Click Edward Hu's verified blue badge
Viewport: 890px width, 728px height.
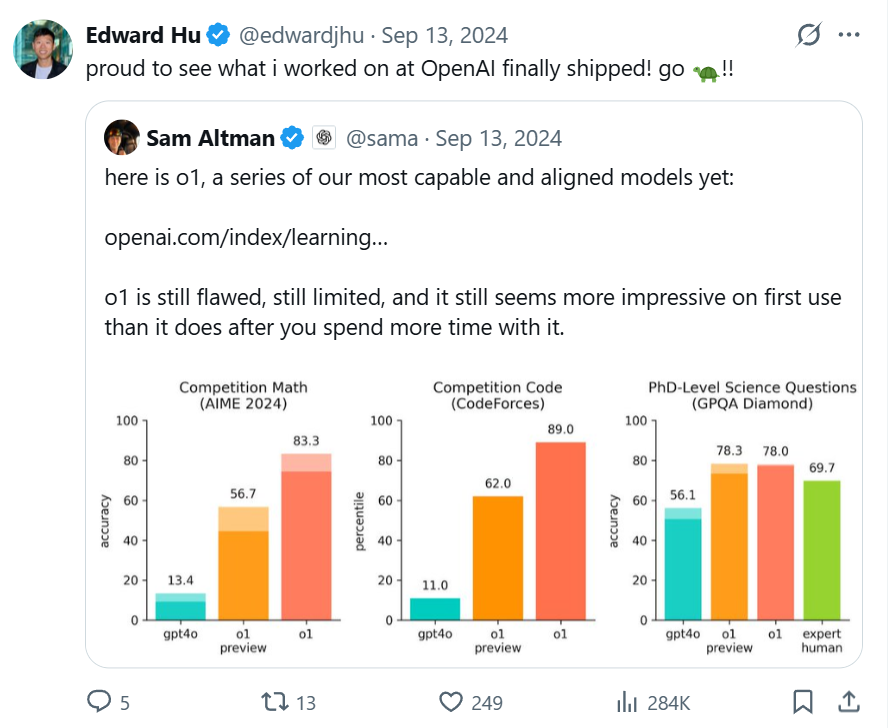(x=218, y=35)
